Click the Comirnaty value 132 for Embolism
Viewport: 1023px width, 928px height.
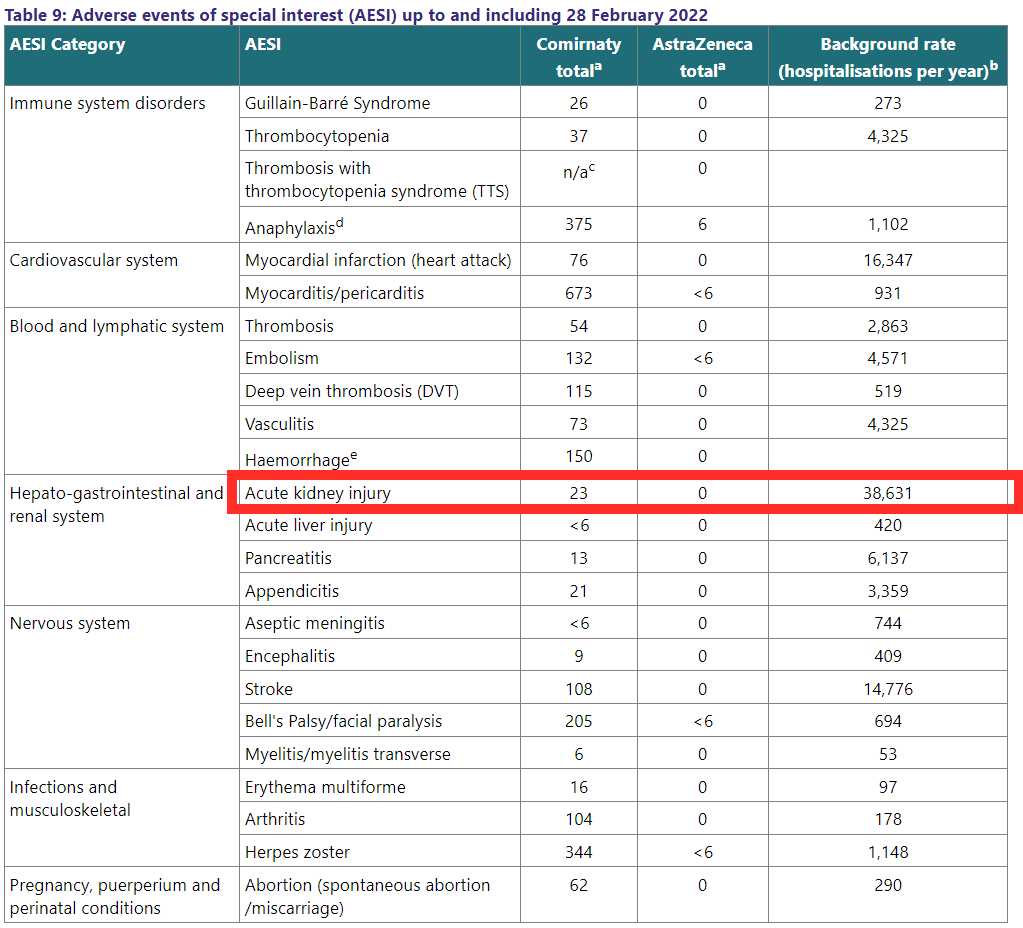[579, 358]
